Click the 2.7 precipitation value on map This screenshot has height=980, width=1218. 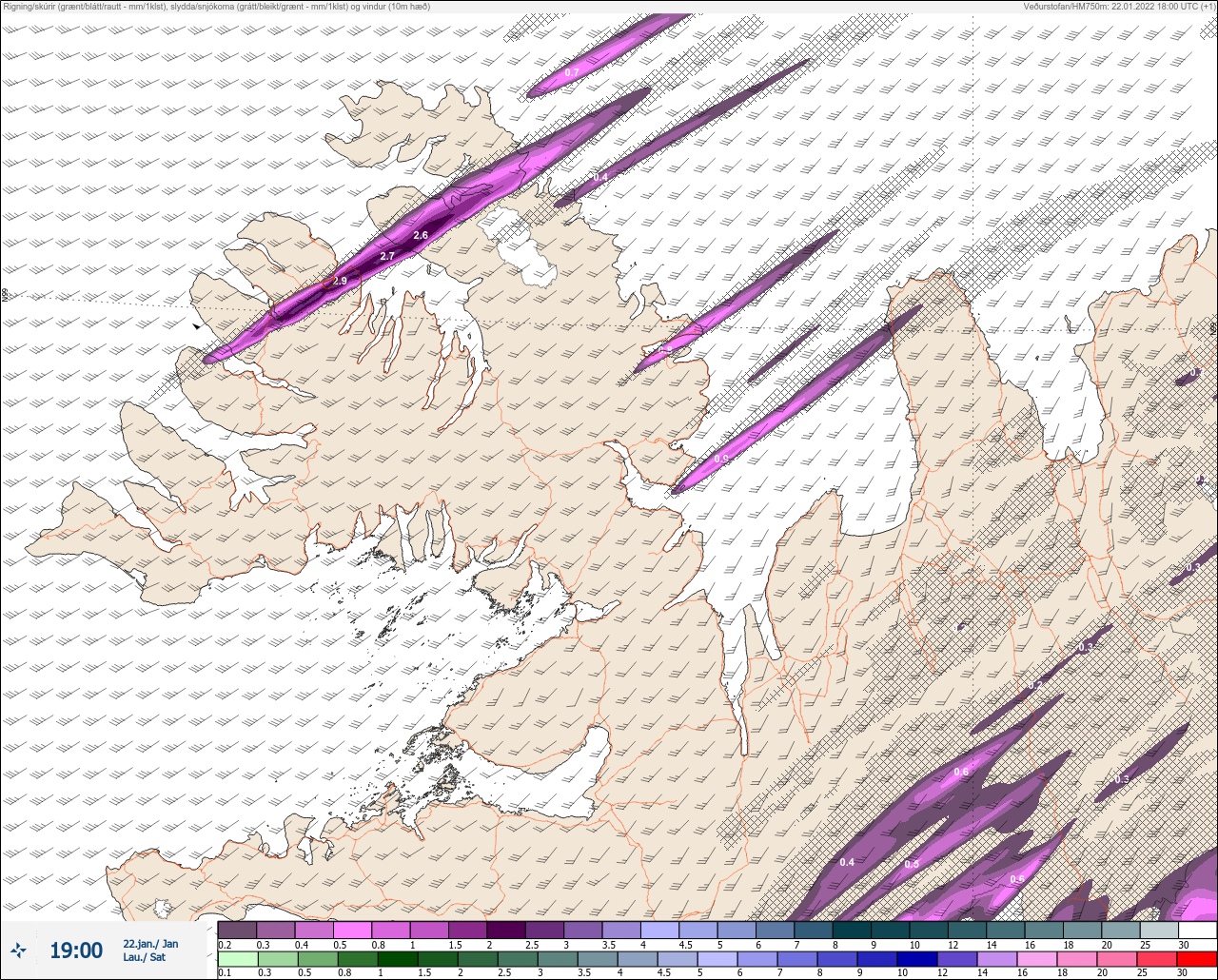point(387,257)
